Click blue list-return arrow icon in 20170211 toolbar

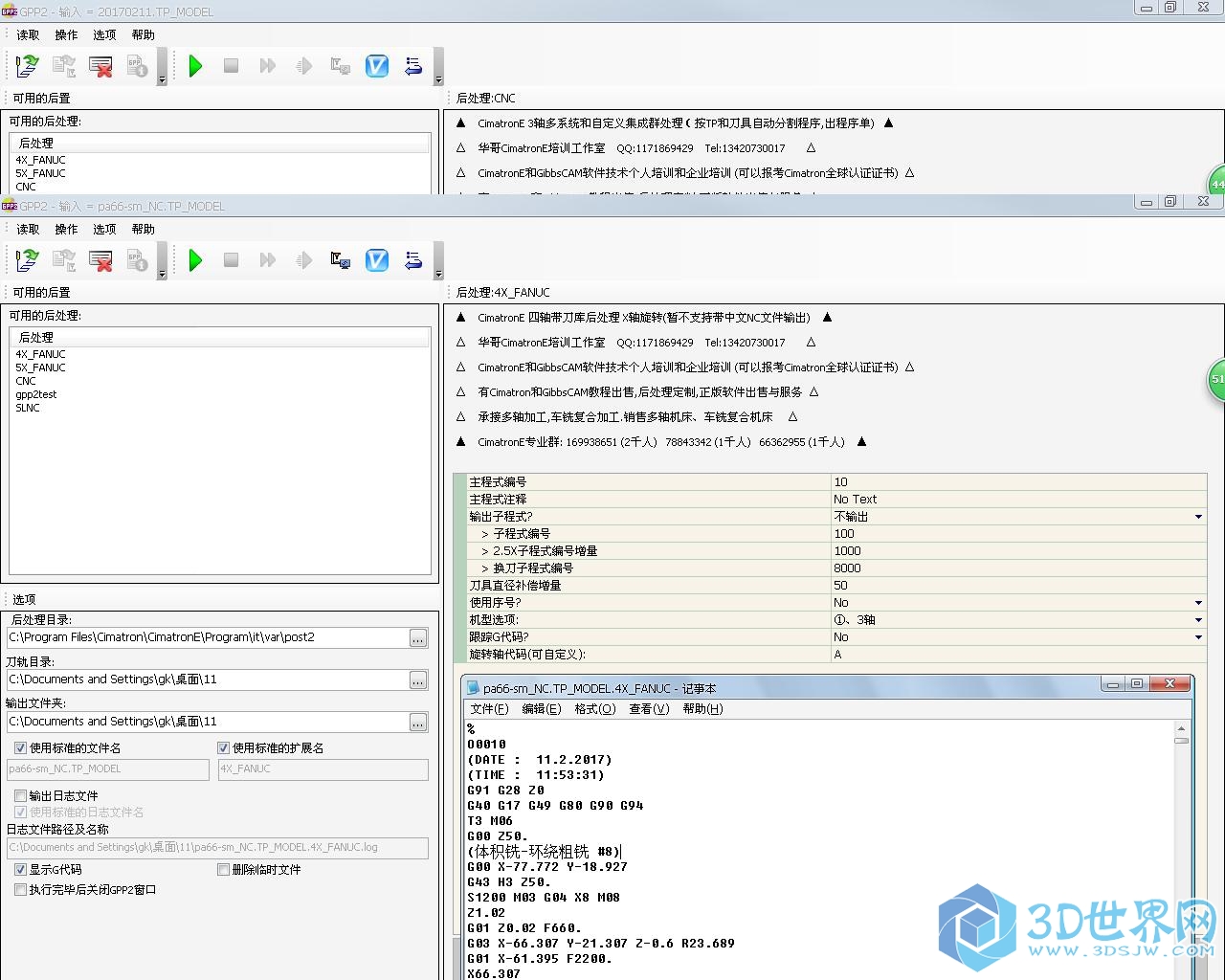tap(413, 66)
